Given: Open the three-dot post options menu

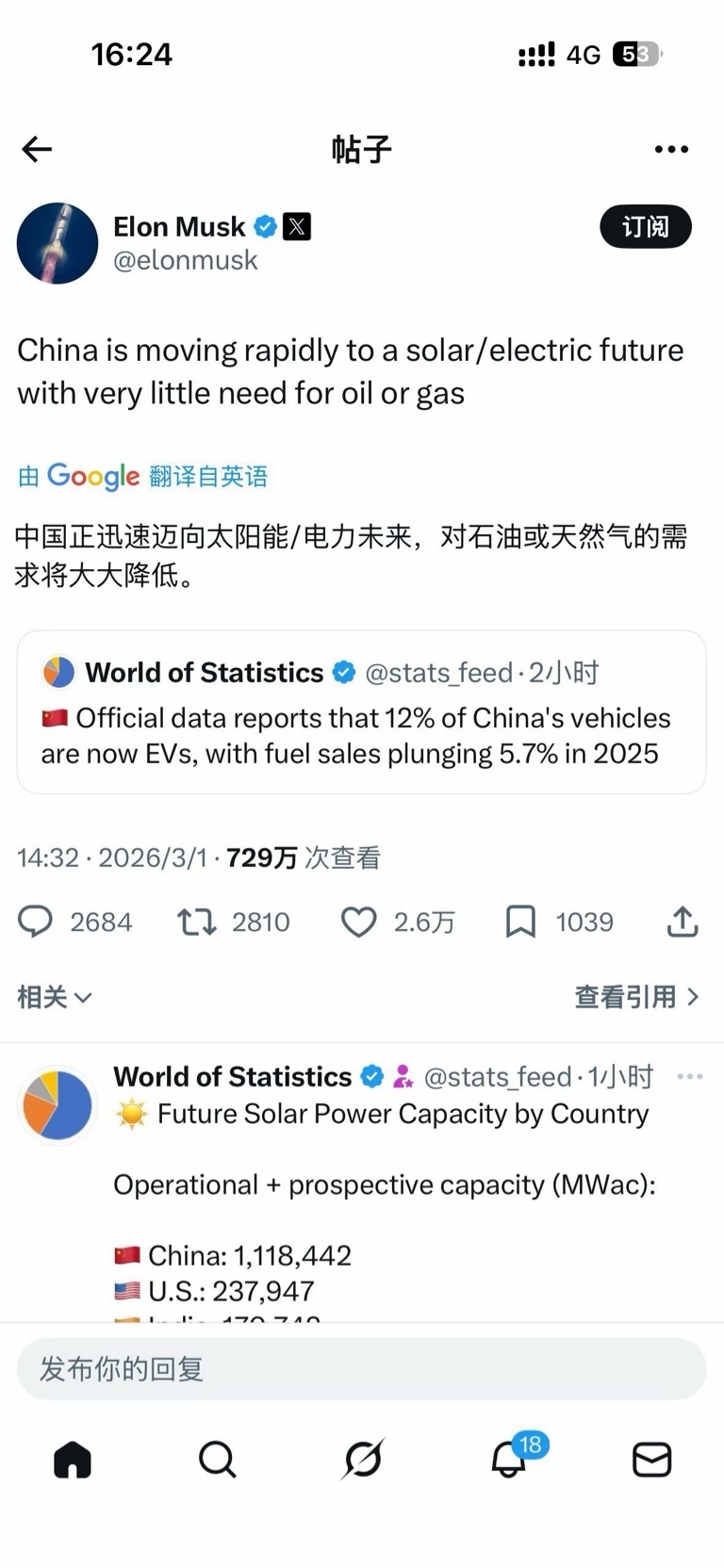Looking at the screenshot, I should click(x=671, y=149).
